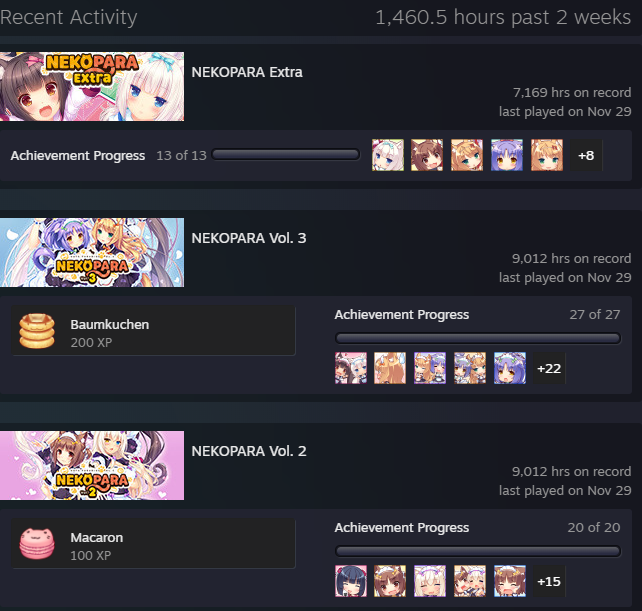Click the NEKOPARA Extra title link
The width and height of the screenshot is (642, 611).
(x=247, y=72)
